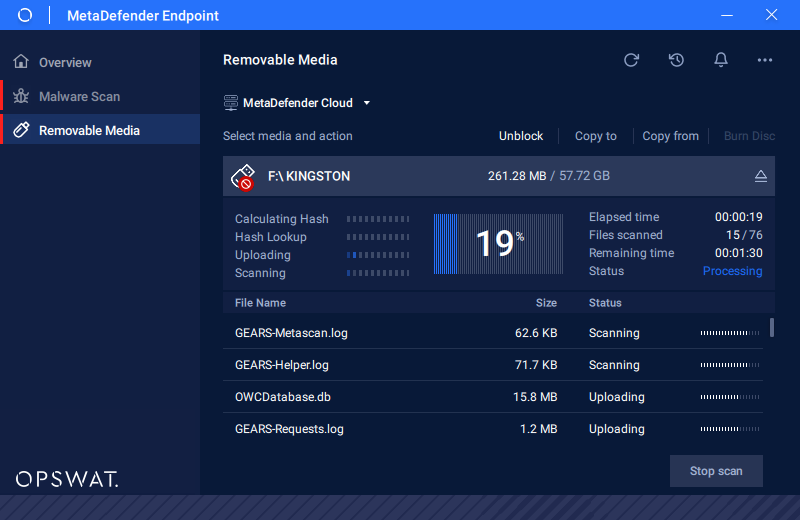Select the F:\ KINGSTON drive row
800x520 pixels.
click(498, 176)
